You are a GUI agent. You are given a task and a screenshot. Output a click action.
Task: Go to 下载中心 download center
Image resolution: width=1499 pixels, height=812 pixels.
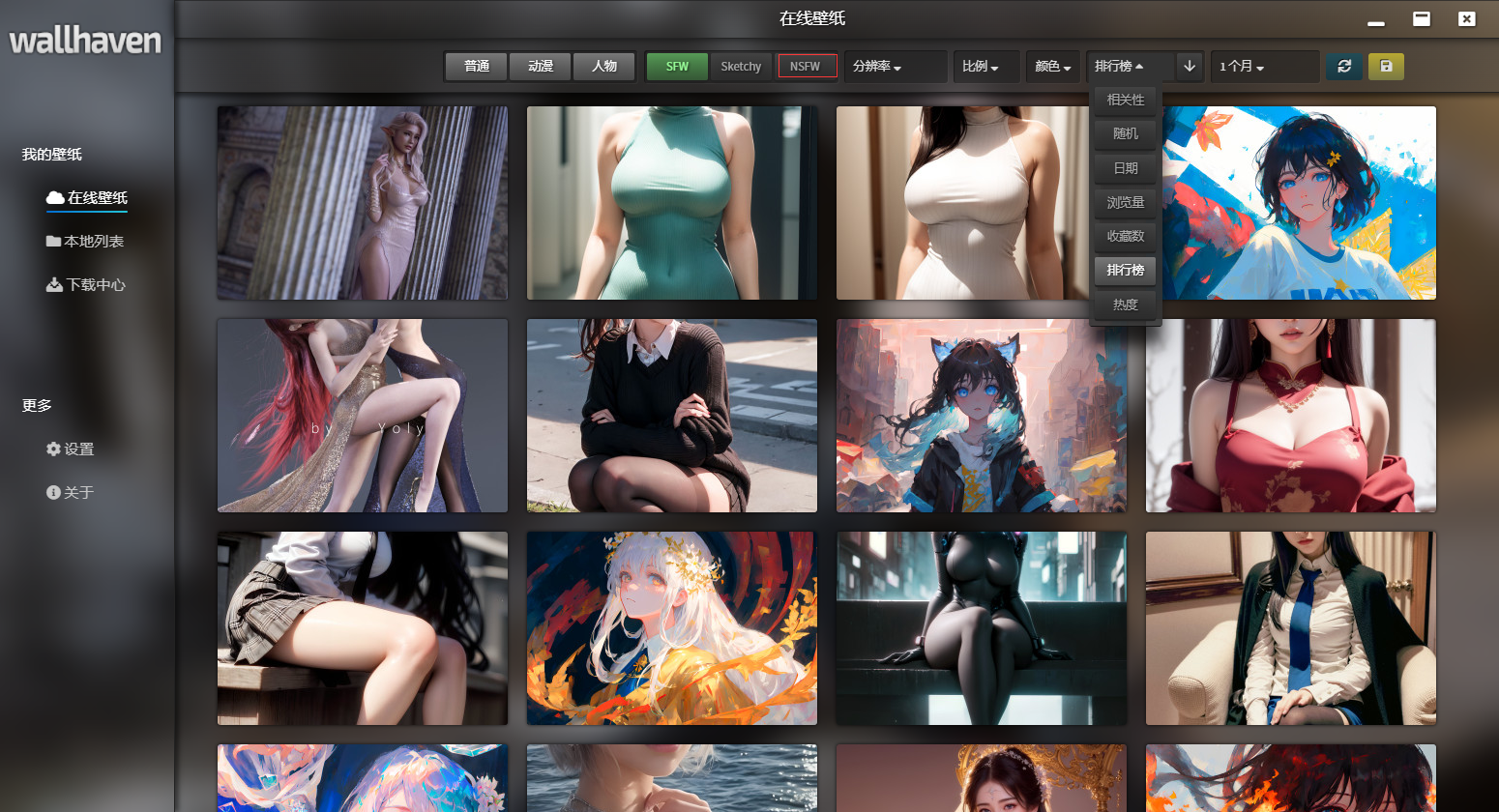pyautogui.click(x=86, y=285)
